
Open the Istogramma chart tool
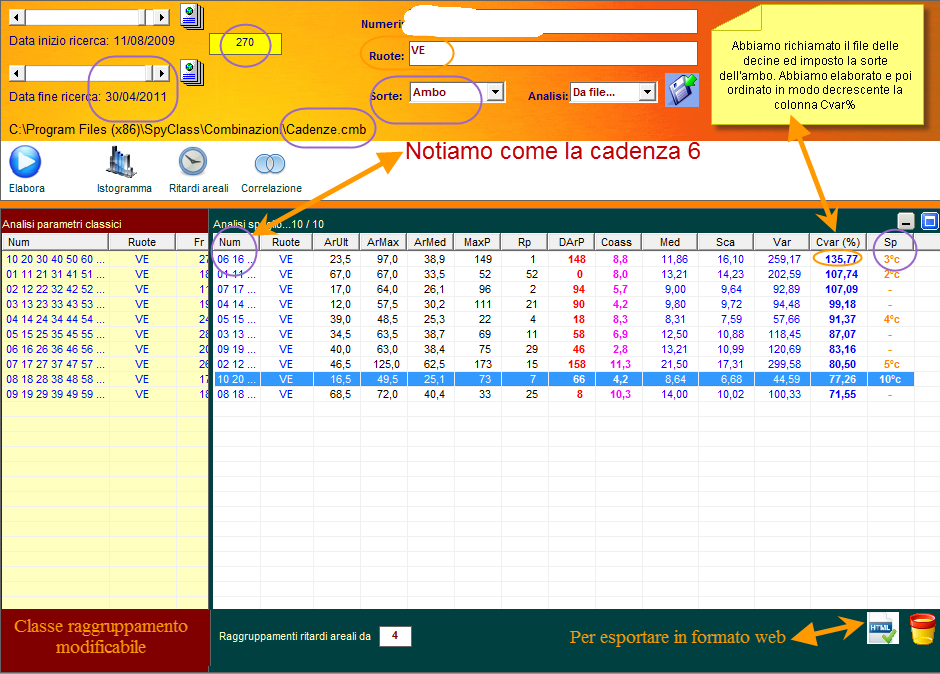[123, 162]
